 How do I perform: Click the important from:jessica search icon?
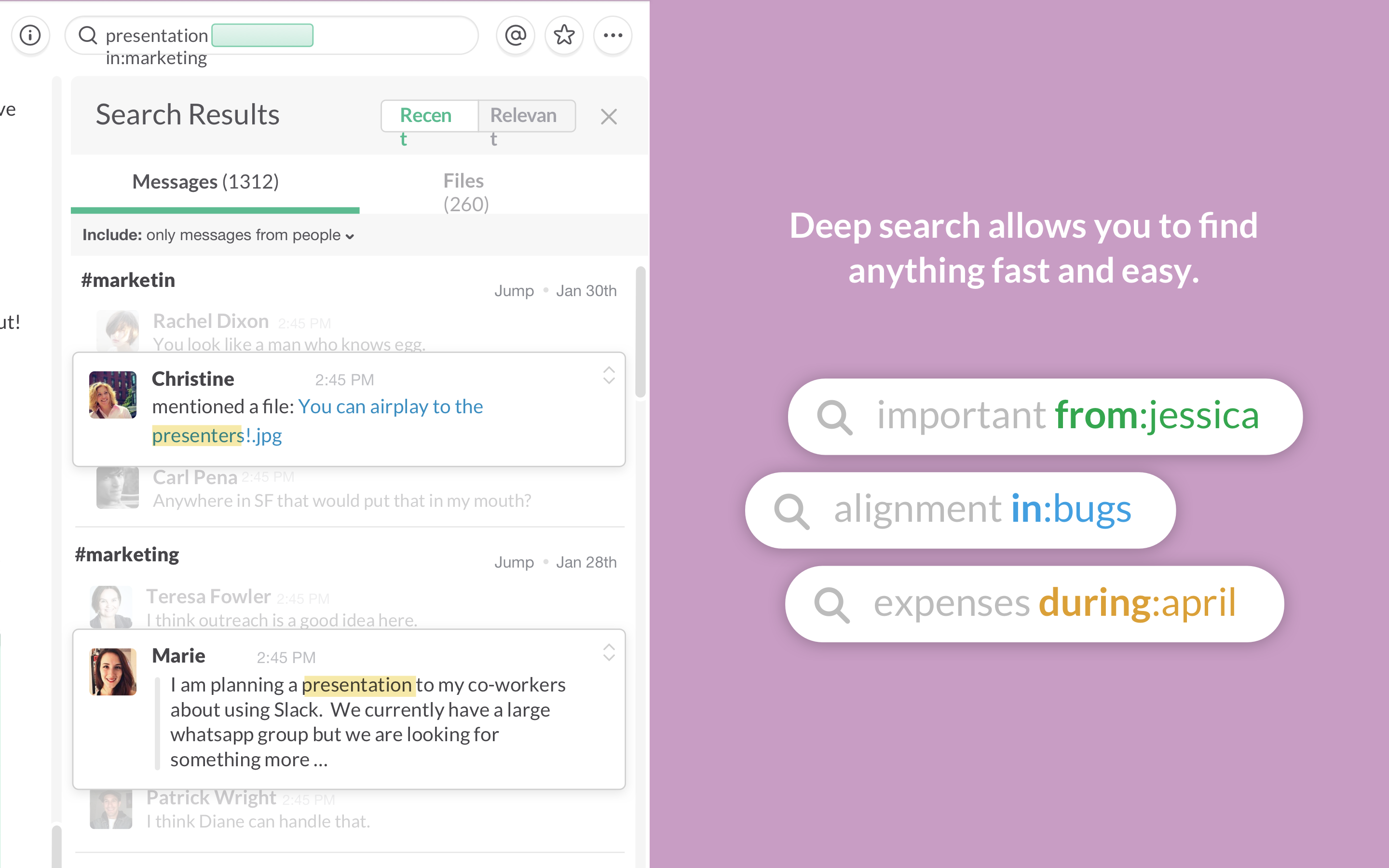point(834,417)
